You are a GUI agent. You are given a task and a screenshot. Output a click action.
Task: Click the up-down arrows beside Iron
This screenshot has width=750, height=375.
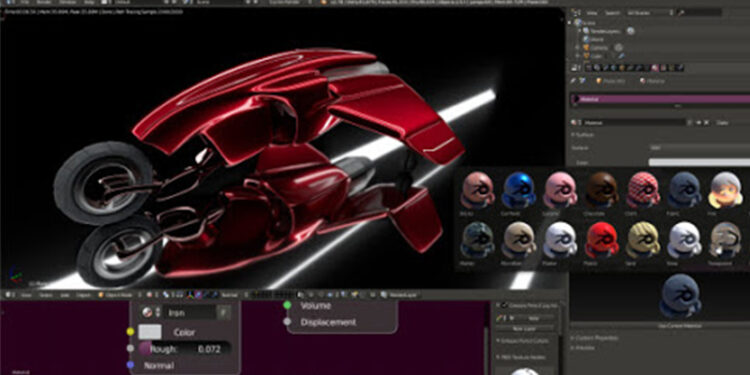pyautogui.click(x=158, y=313)
